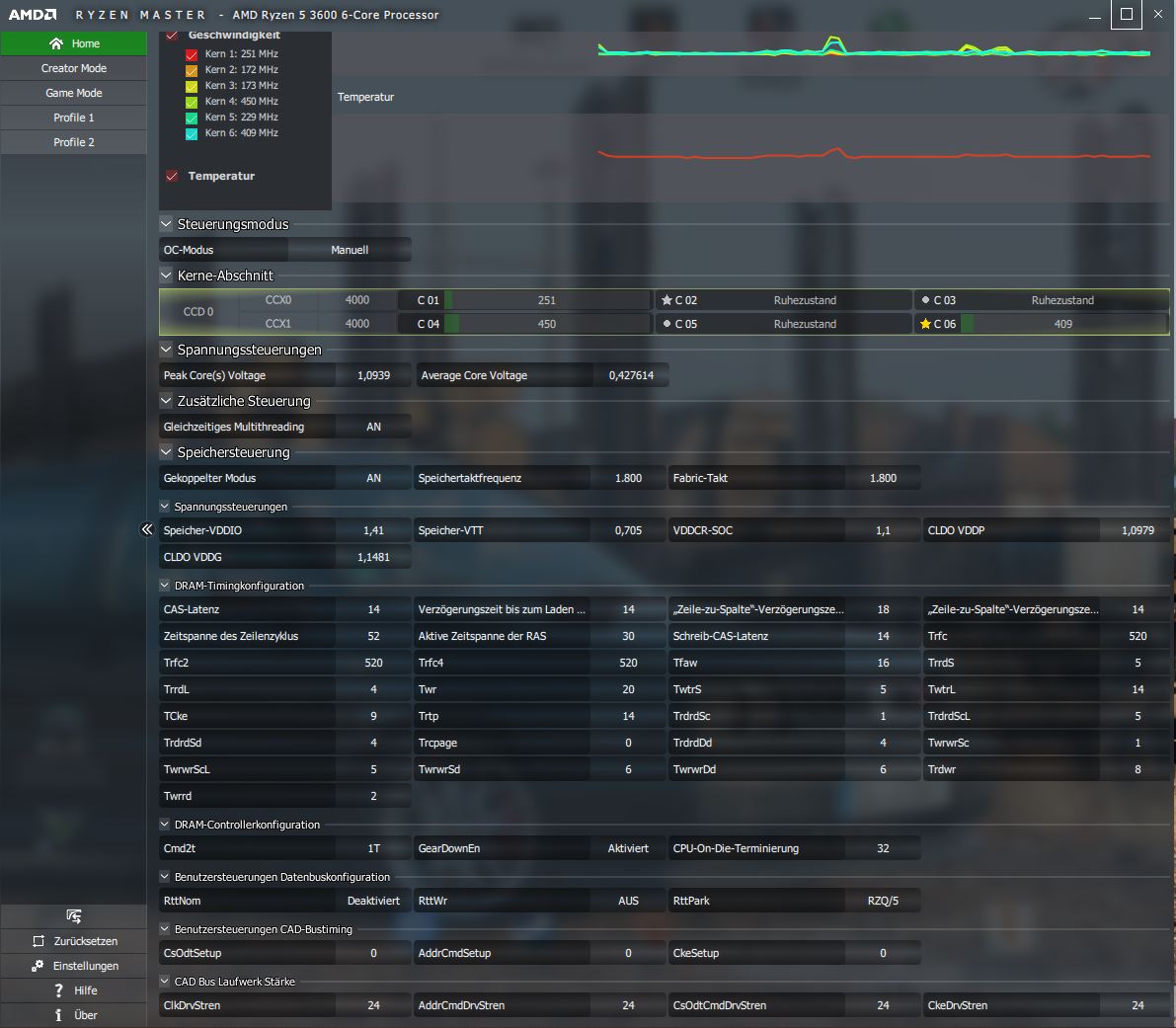Toggle Kern 5 graph checkbox
Image resolution: width=1176 pixels, height=1028 pixels.
tap(192, 117)
